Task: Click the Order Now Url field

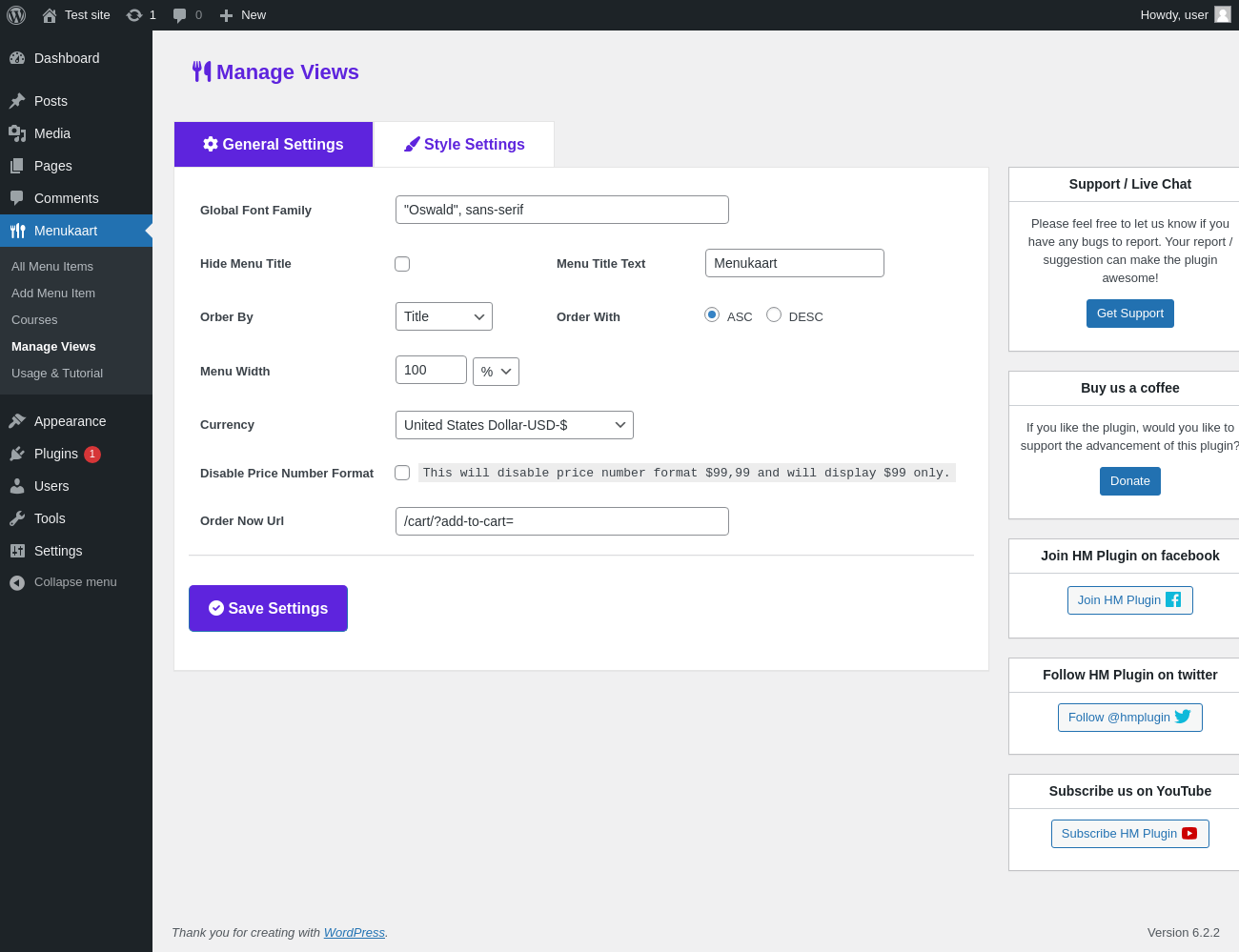Action: click(x=562, y=521)
